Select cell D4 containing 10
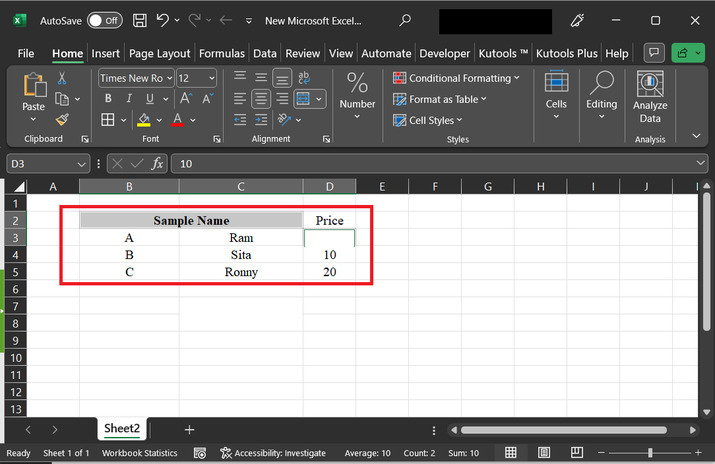Viewport: 715px width, 464px height. (329, 255)
